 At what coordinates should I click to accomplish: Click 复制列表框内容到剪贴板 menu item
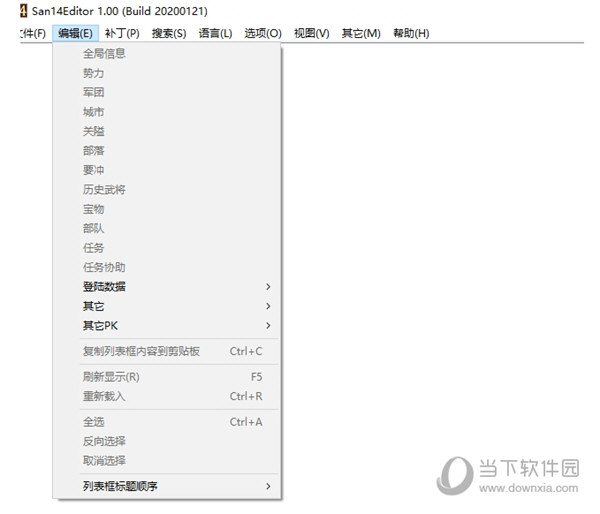click(x=141, y=351)
